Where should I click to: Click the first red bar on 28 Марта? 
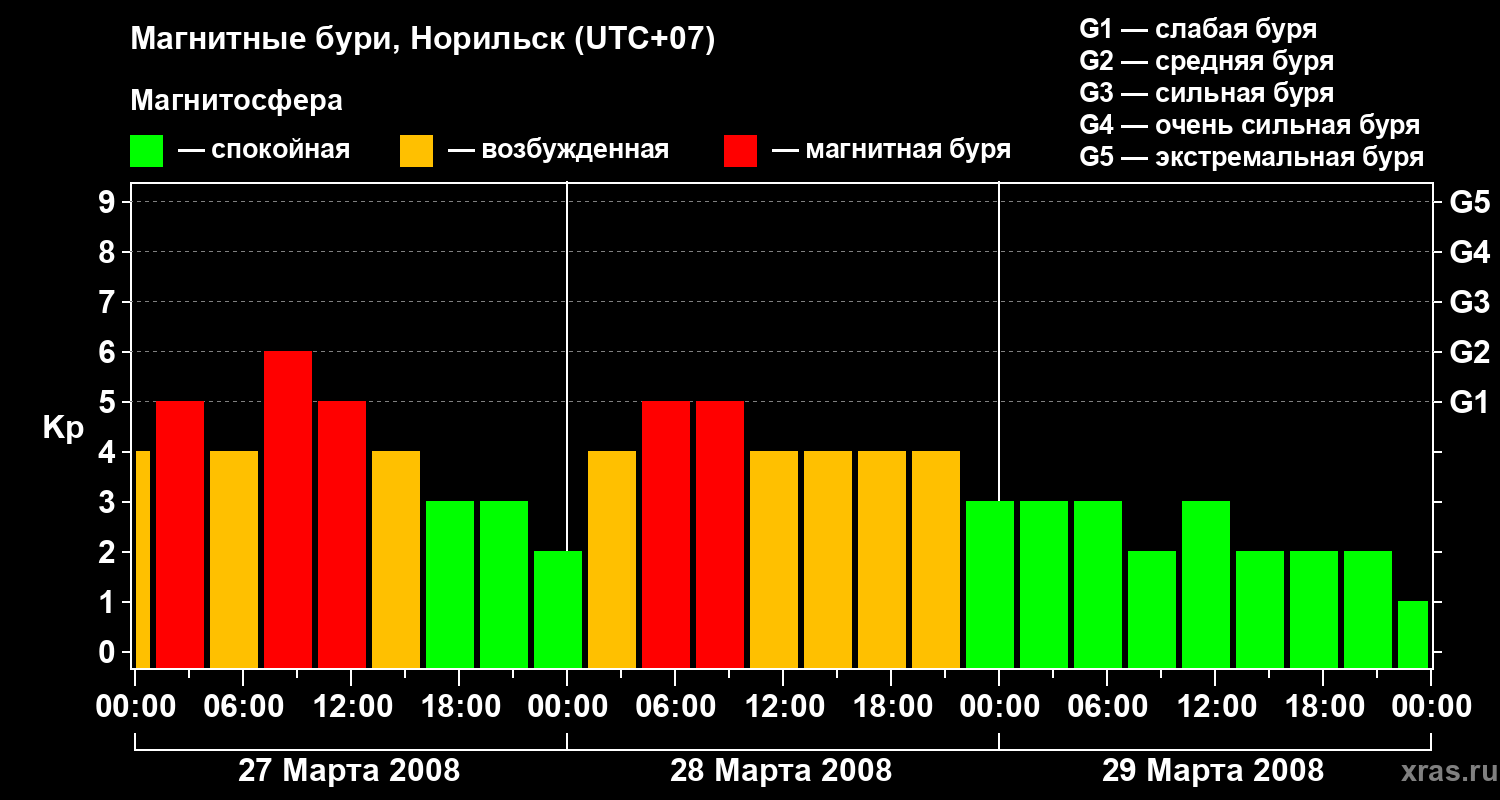666,534
